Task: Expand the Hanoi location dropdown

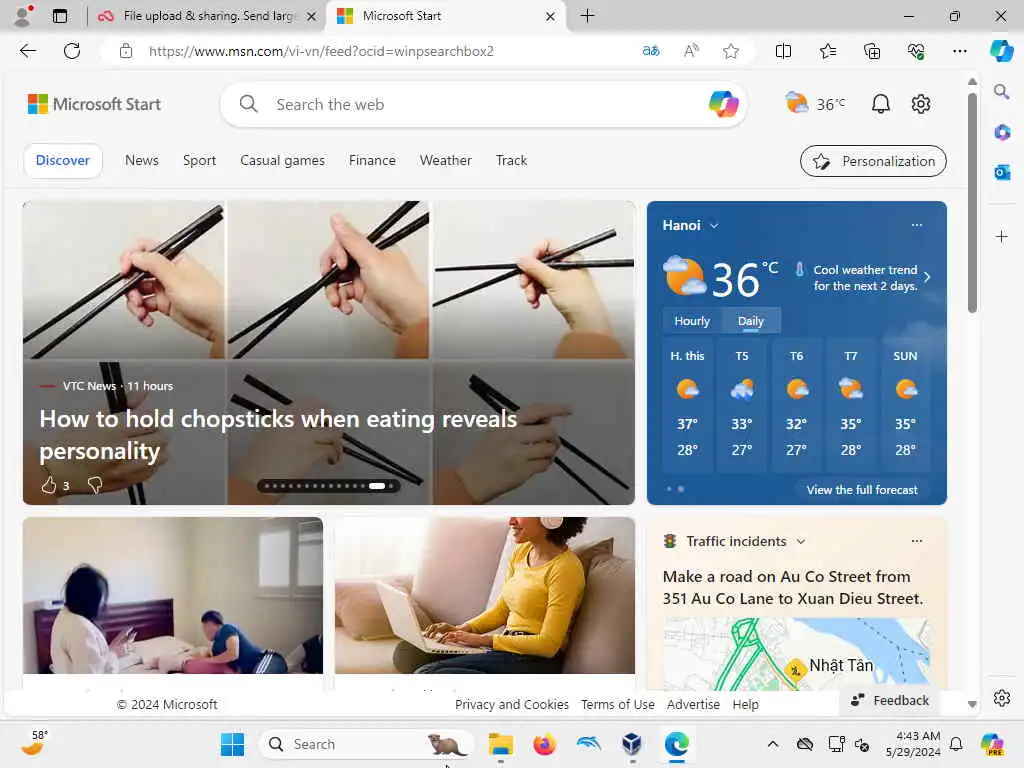Action: pyautogui.click(x=714, y=225)
